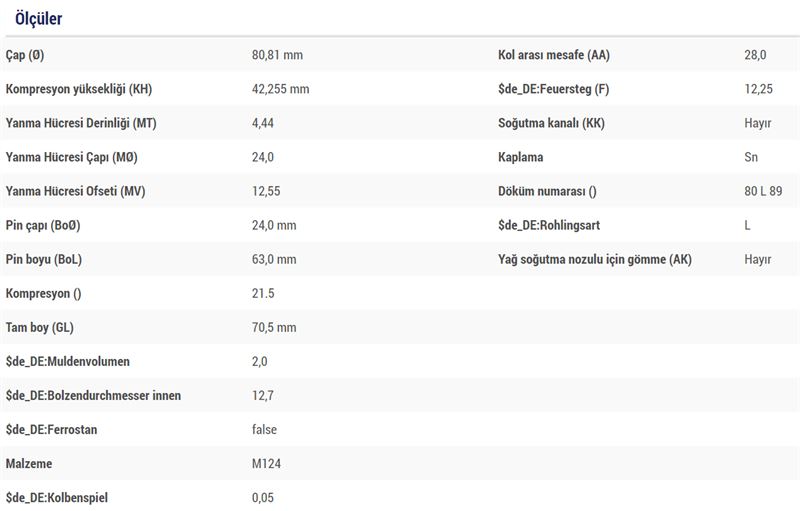
Task: Click the 42,255 mm compression height value
Action: pyautogui.click(x=280, y=89)
